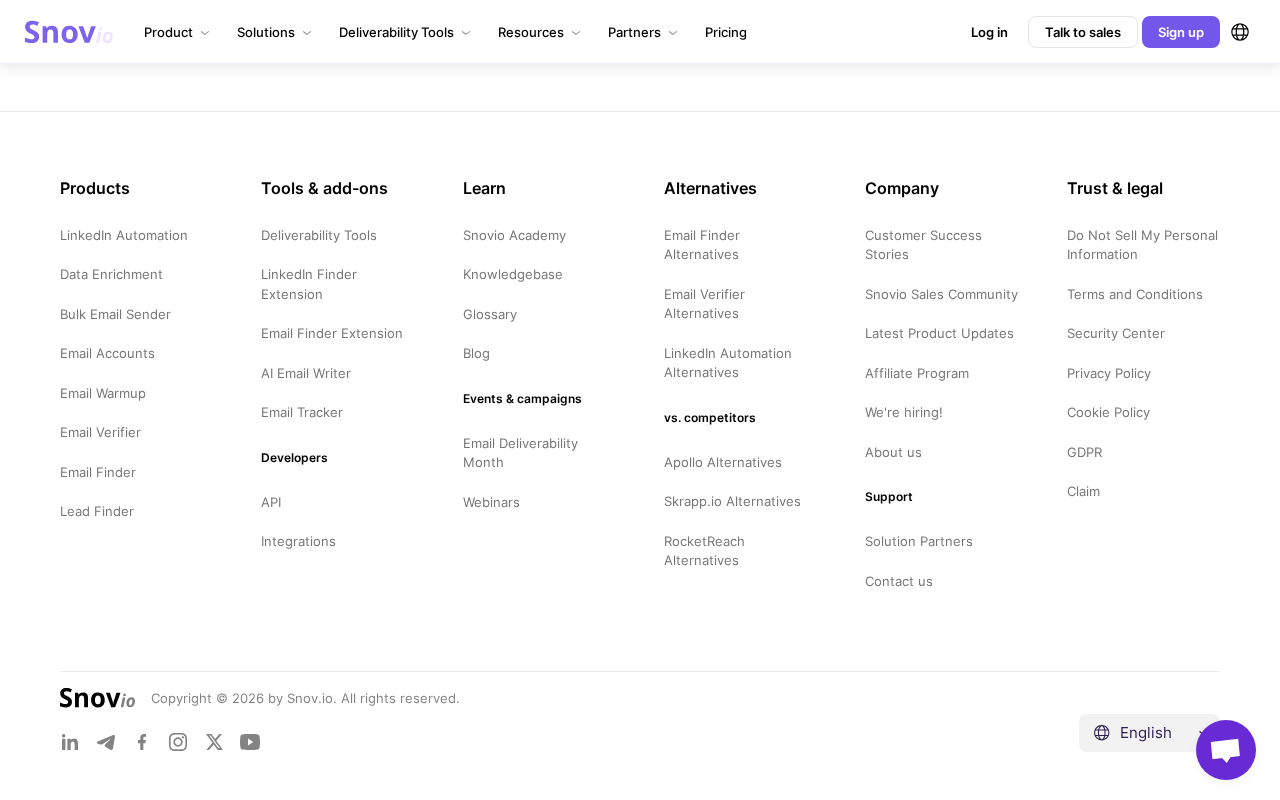Screen dimensions: 1280x800
Task: Open the Email Verifier link
Action: [x=100, y=432]
